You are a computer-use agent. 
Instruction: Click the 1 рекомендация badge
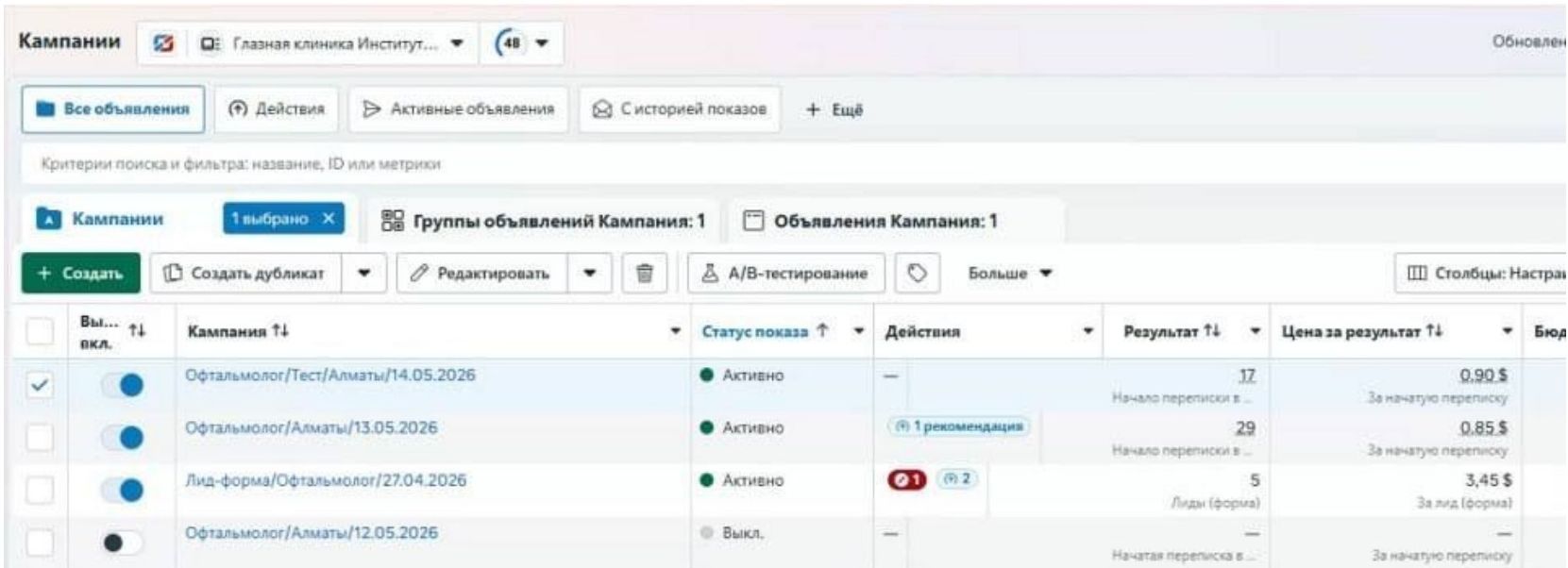tap(959, 426)
